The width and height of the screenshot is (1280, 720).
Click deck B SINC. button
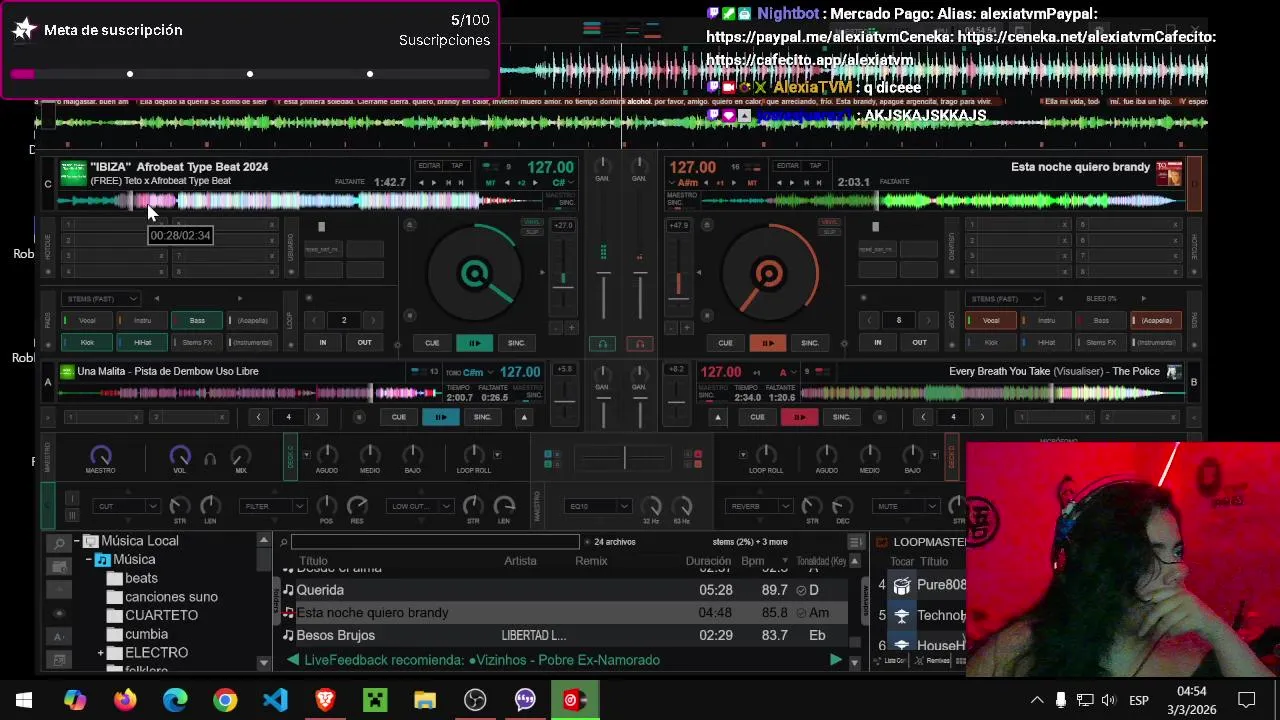[x=841, y=417]
